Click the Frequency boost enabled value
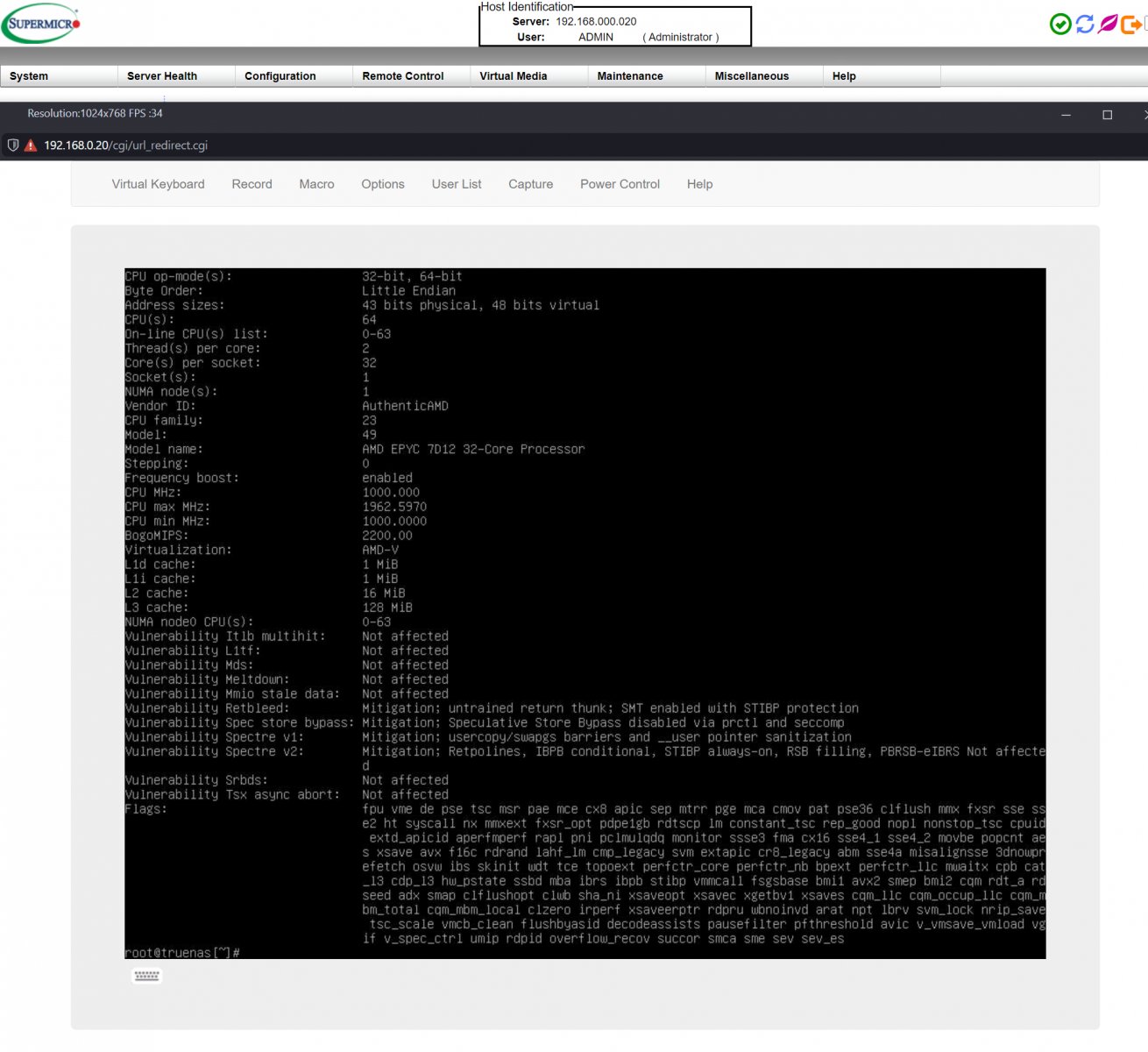 pos(387,478)
